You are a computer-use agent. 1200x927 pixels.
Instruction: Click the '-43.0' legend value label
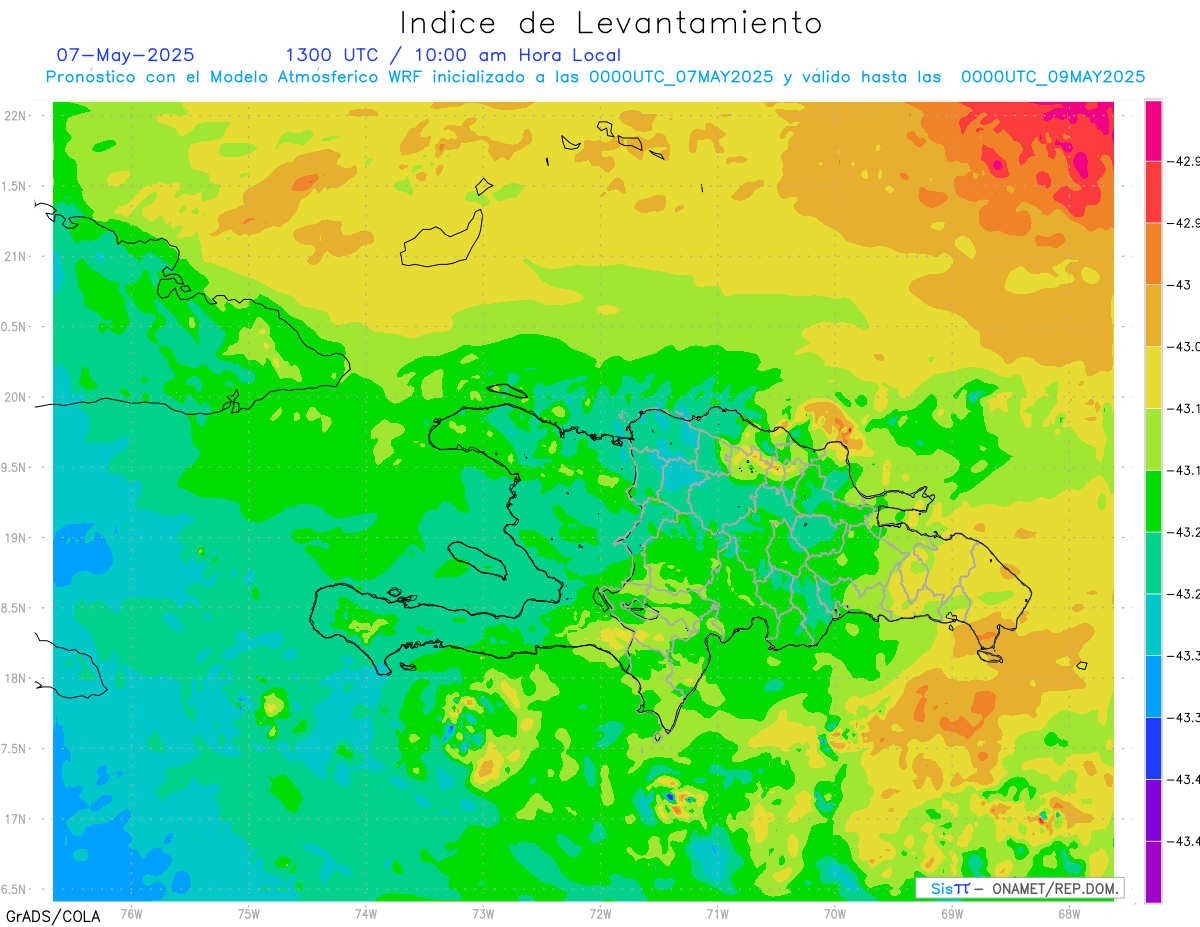tap(1184, 347)
